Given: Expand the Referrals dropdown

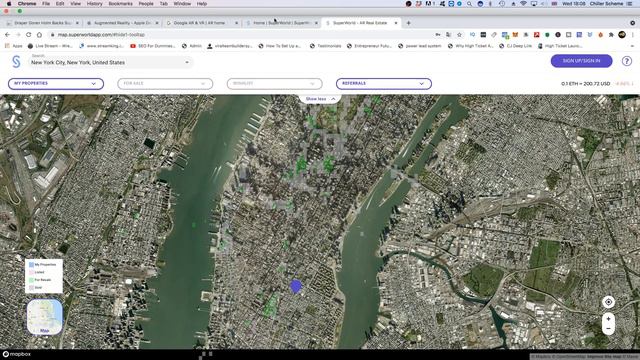Looking at the screenshot, I should [x=384, y=84].
